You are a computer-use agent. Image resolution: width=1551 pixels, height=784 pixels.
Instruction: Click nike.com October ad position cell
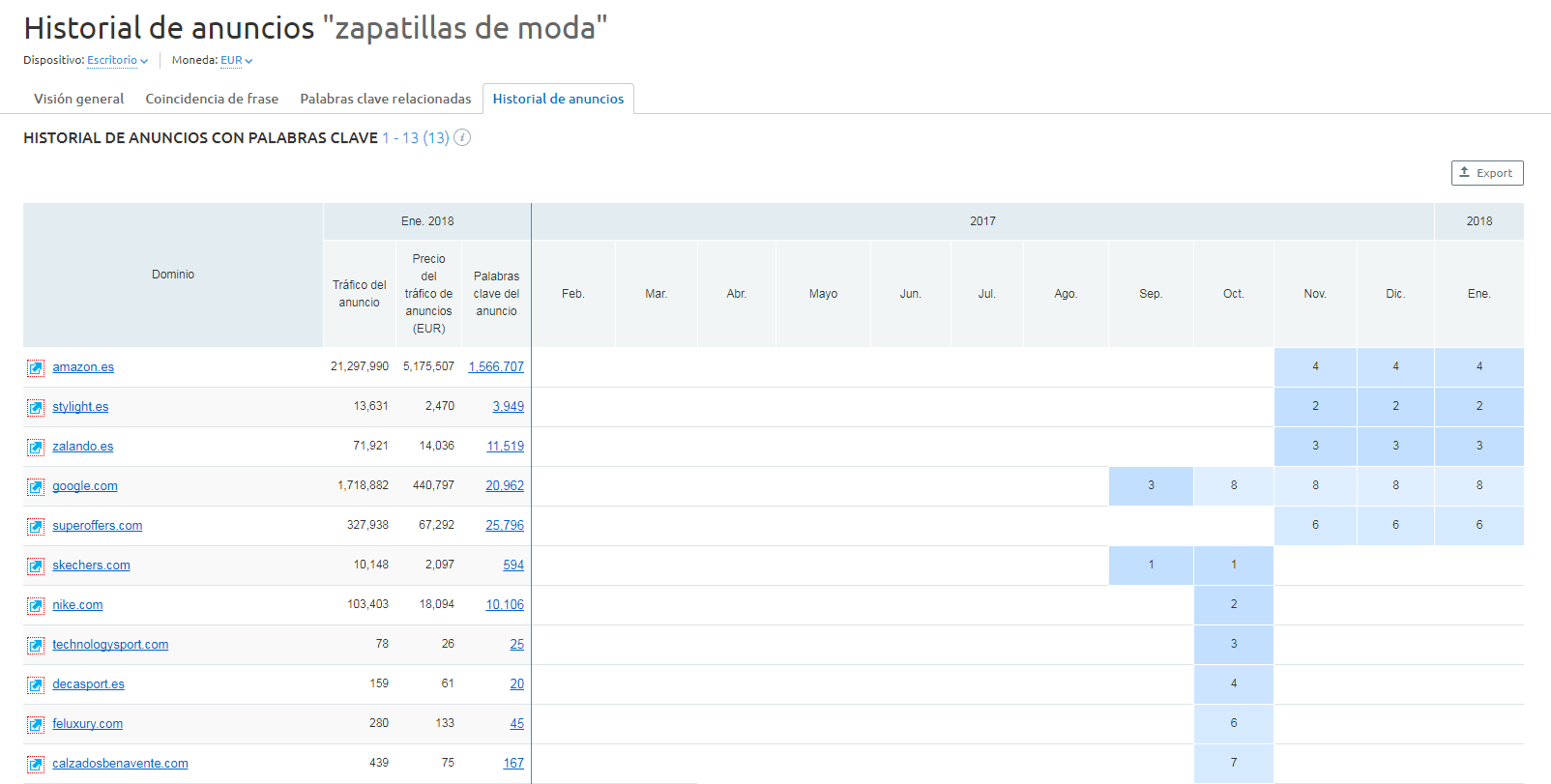coord(1234,605)
